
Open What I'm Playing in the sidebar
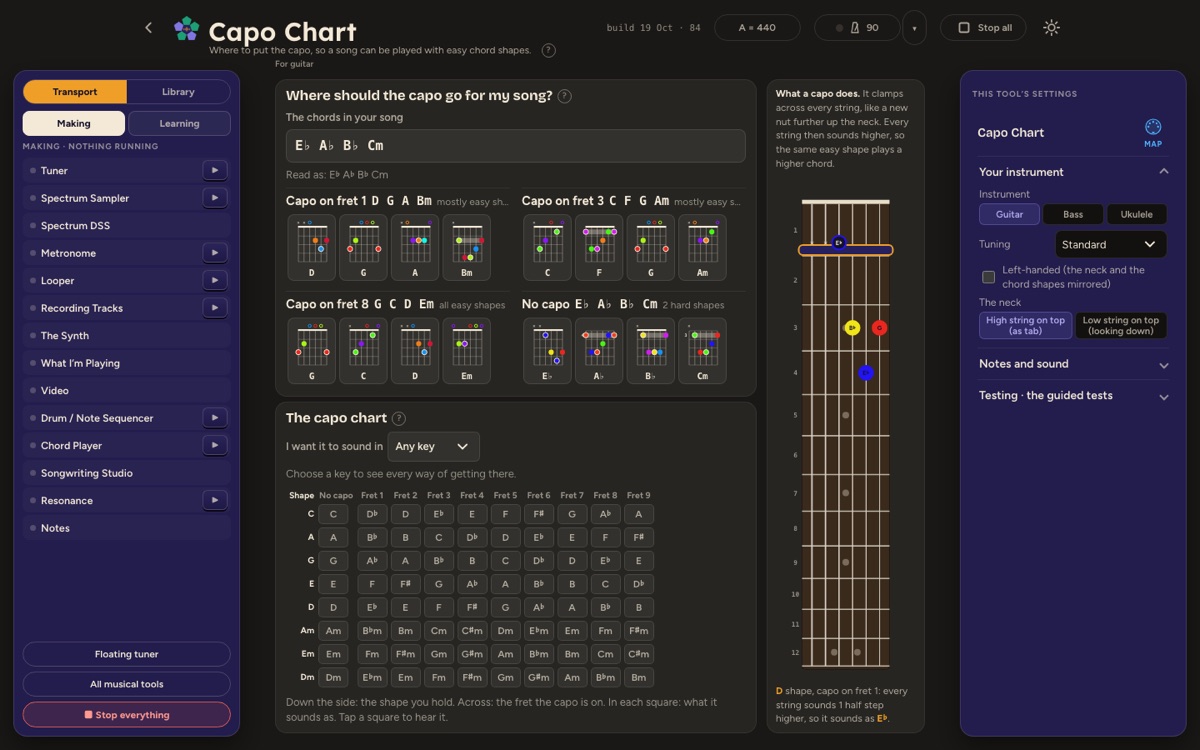coord(126,363)
